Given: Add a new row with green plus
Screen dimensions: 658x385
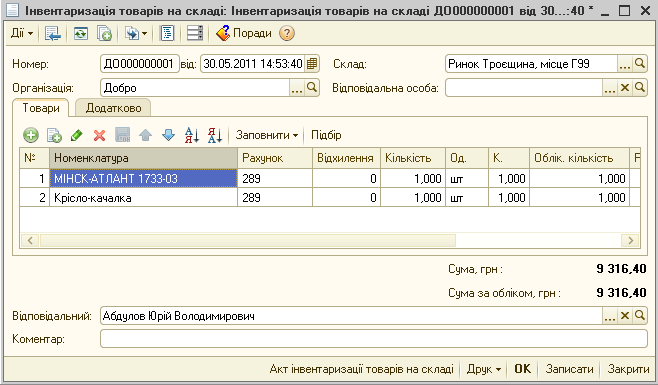Looking at the screenshot, I should click(31, 135).
